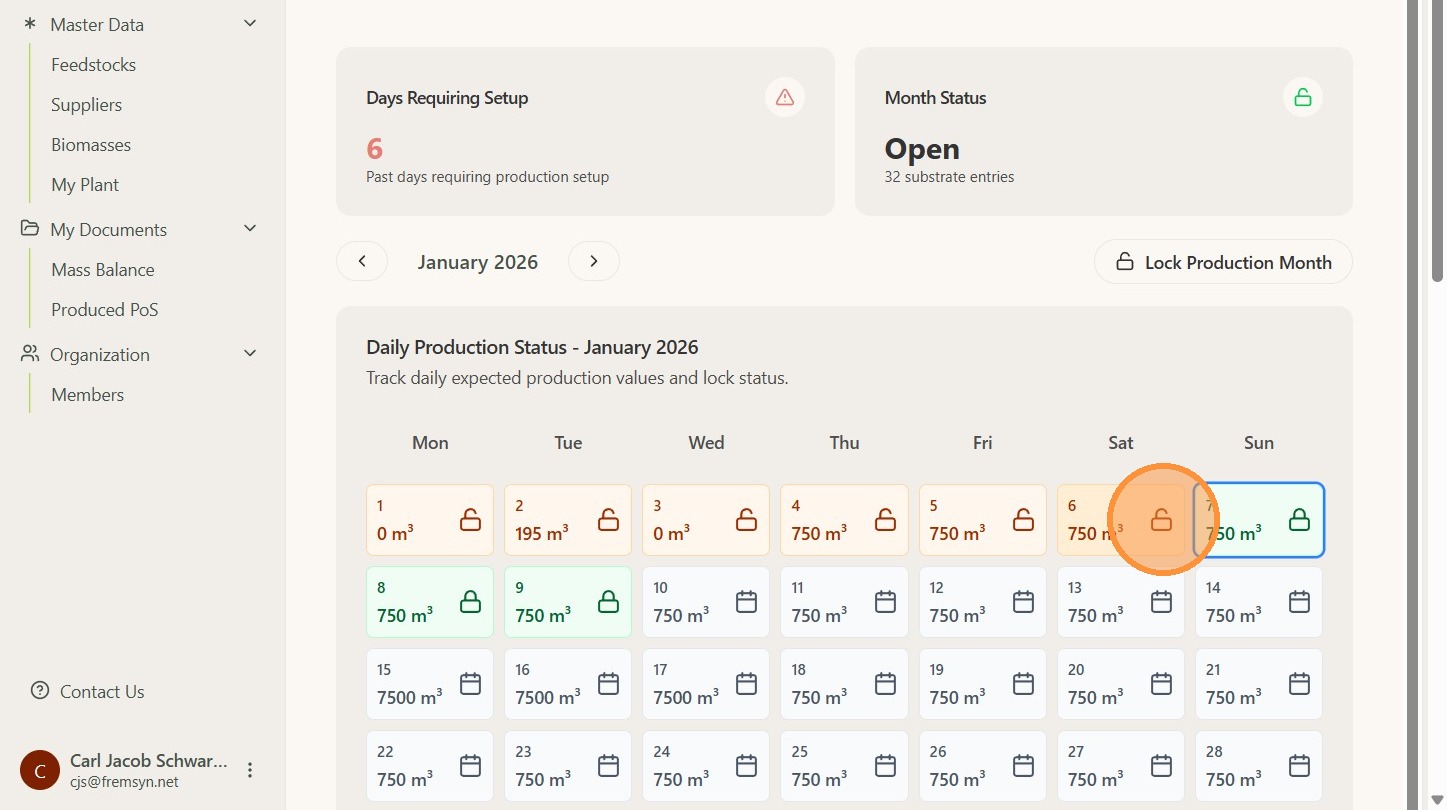Go to the next month
The image size is (1447, 810).
593,261
